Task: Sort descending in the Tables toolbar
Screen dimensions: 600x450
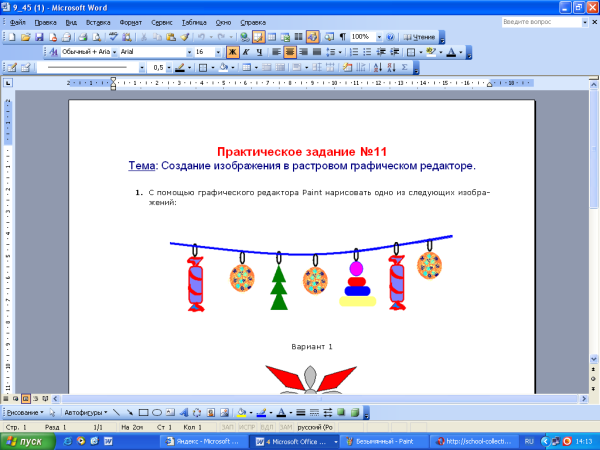Action: pos(391,68)
